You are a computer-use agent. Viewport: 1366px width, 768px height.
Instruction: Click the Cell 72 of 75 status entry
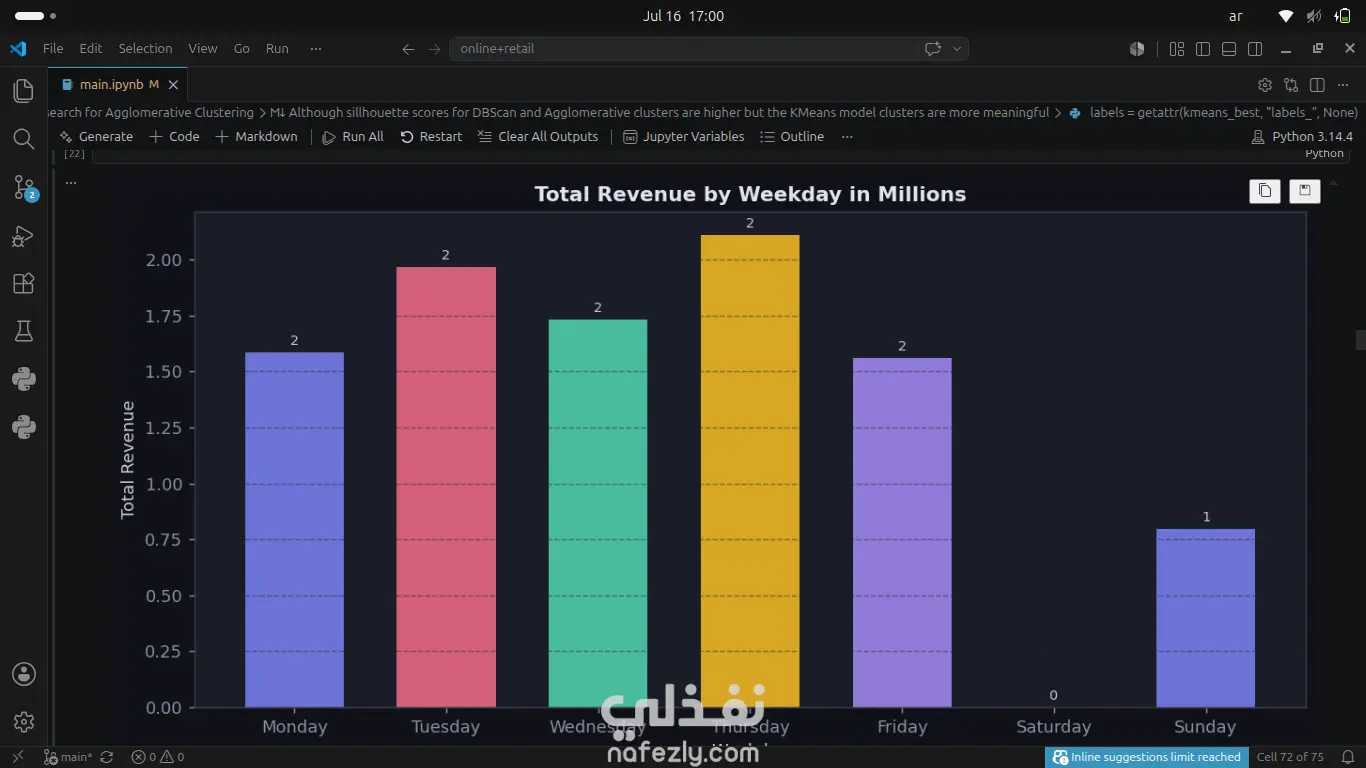tap(1290, 757)
